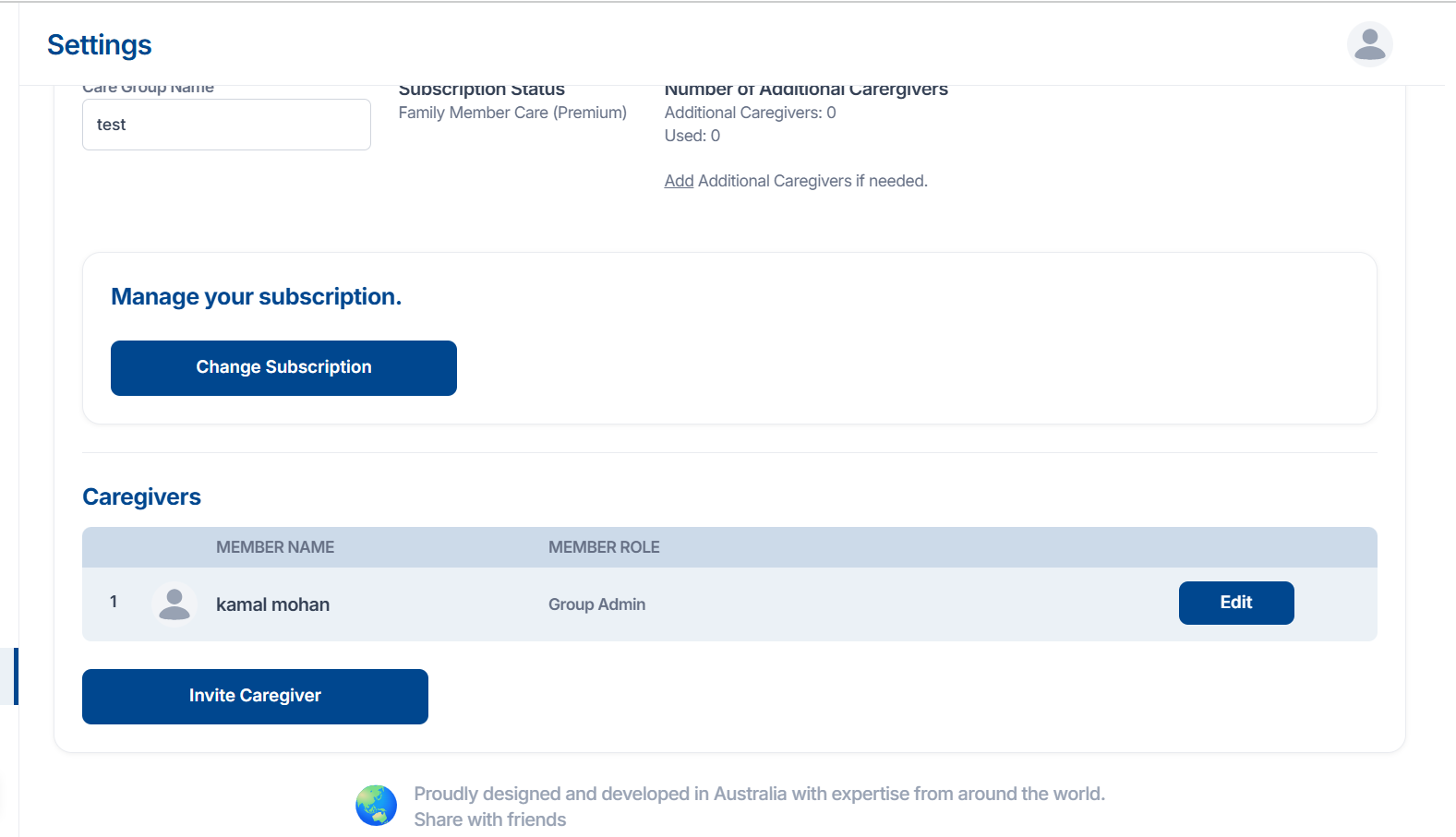Click the Settings page title
Image resolution: width=1456 pixels, height=837 pixels.
tap(100, 45)
